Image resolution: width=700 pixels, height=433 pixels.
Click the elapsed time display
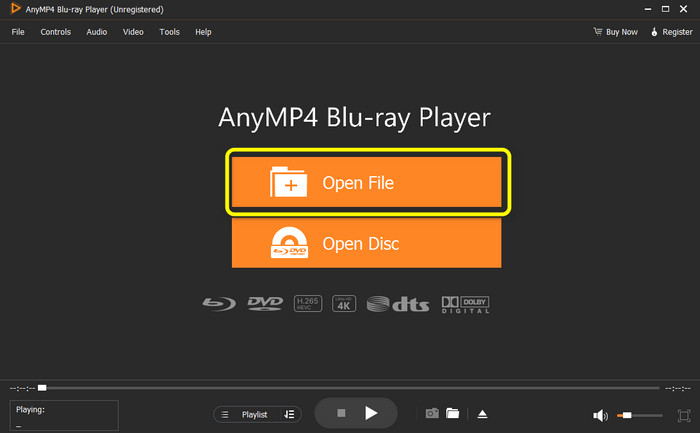pos(22,388)
